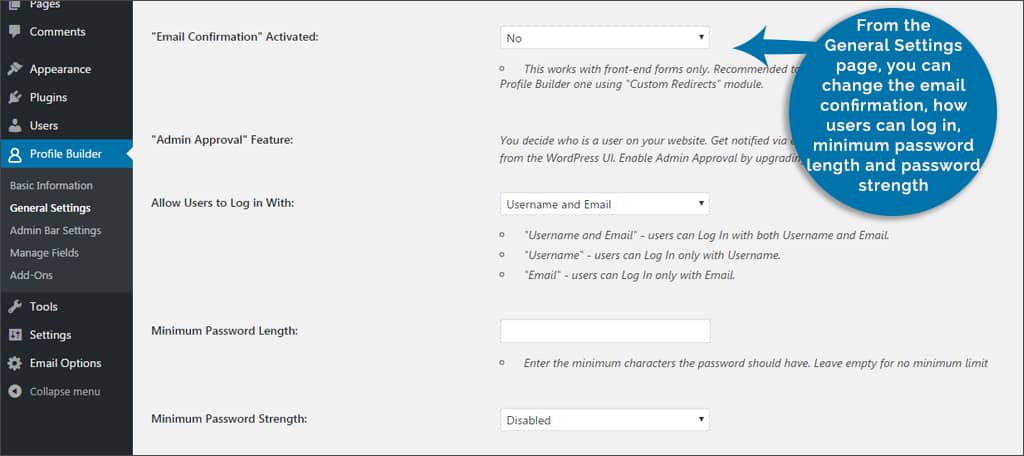Screen dimensions: 1024x456
Task: Open the Pages menu item
Action: pos(44,5)
